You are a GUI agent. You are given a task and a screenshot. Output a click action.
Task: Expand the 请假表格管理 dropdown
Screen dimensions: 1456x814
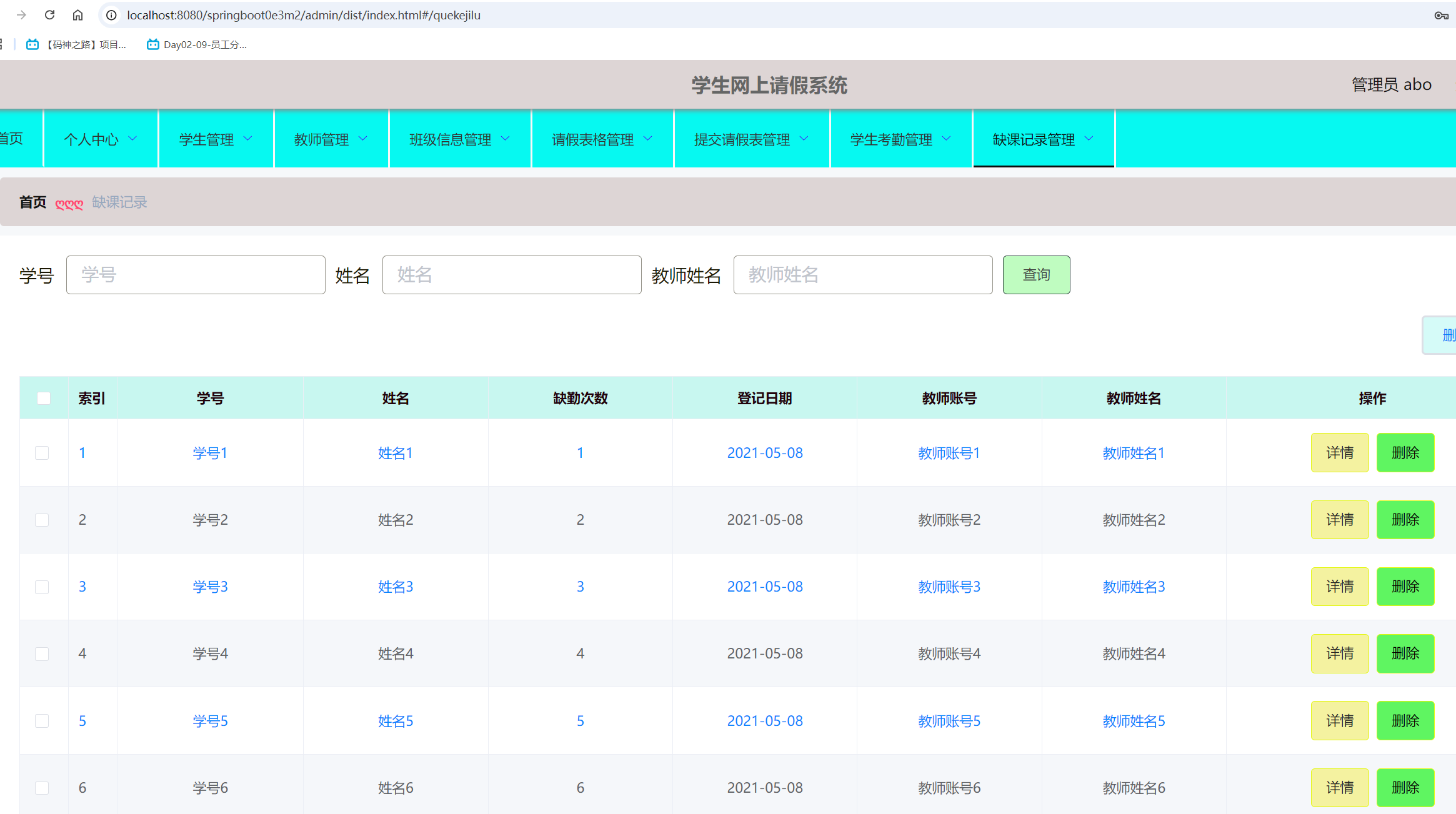coord(601,139)
